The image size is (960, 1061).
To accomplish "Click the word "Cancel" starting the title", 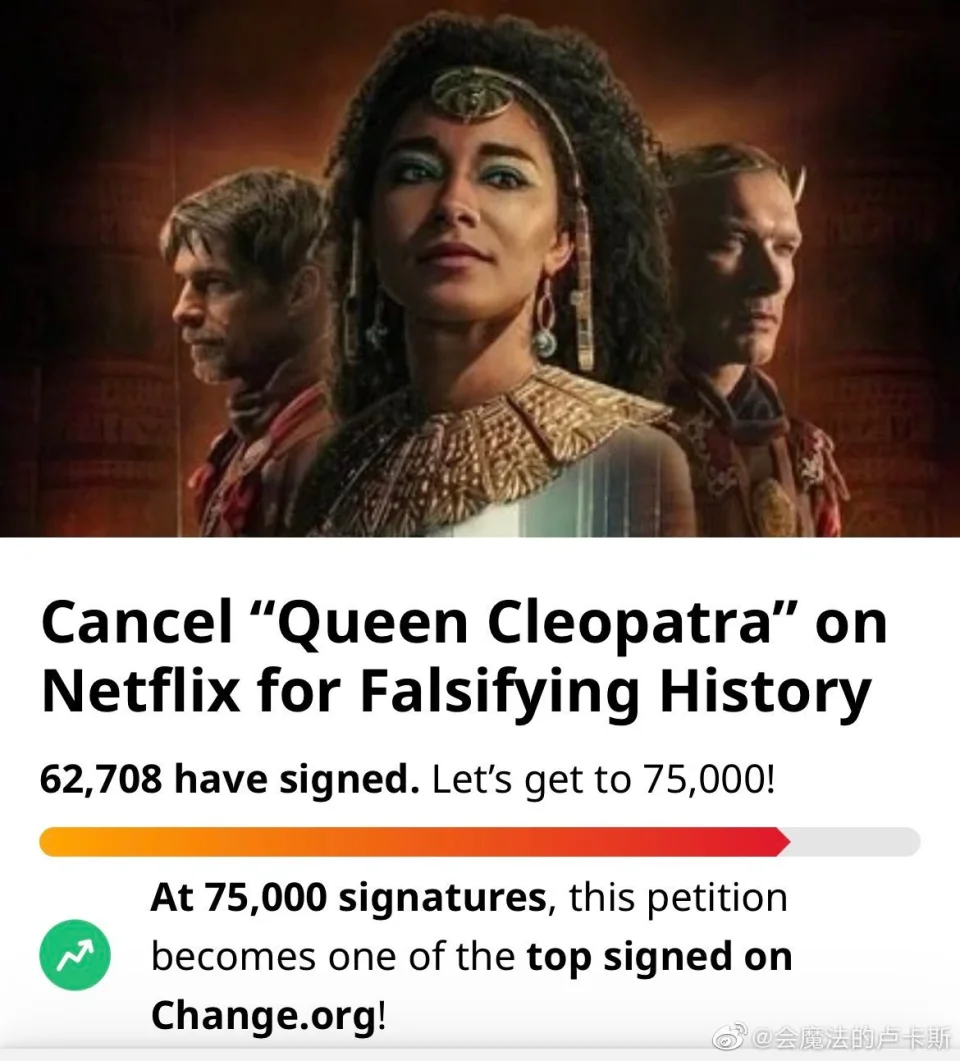I will [135, 624].
